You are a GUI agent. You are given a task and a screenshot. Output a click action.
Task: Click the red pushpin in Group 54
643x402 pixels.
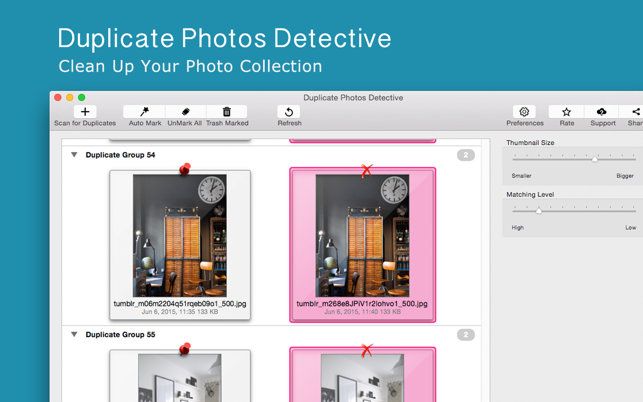point(185,169)
